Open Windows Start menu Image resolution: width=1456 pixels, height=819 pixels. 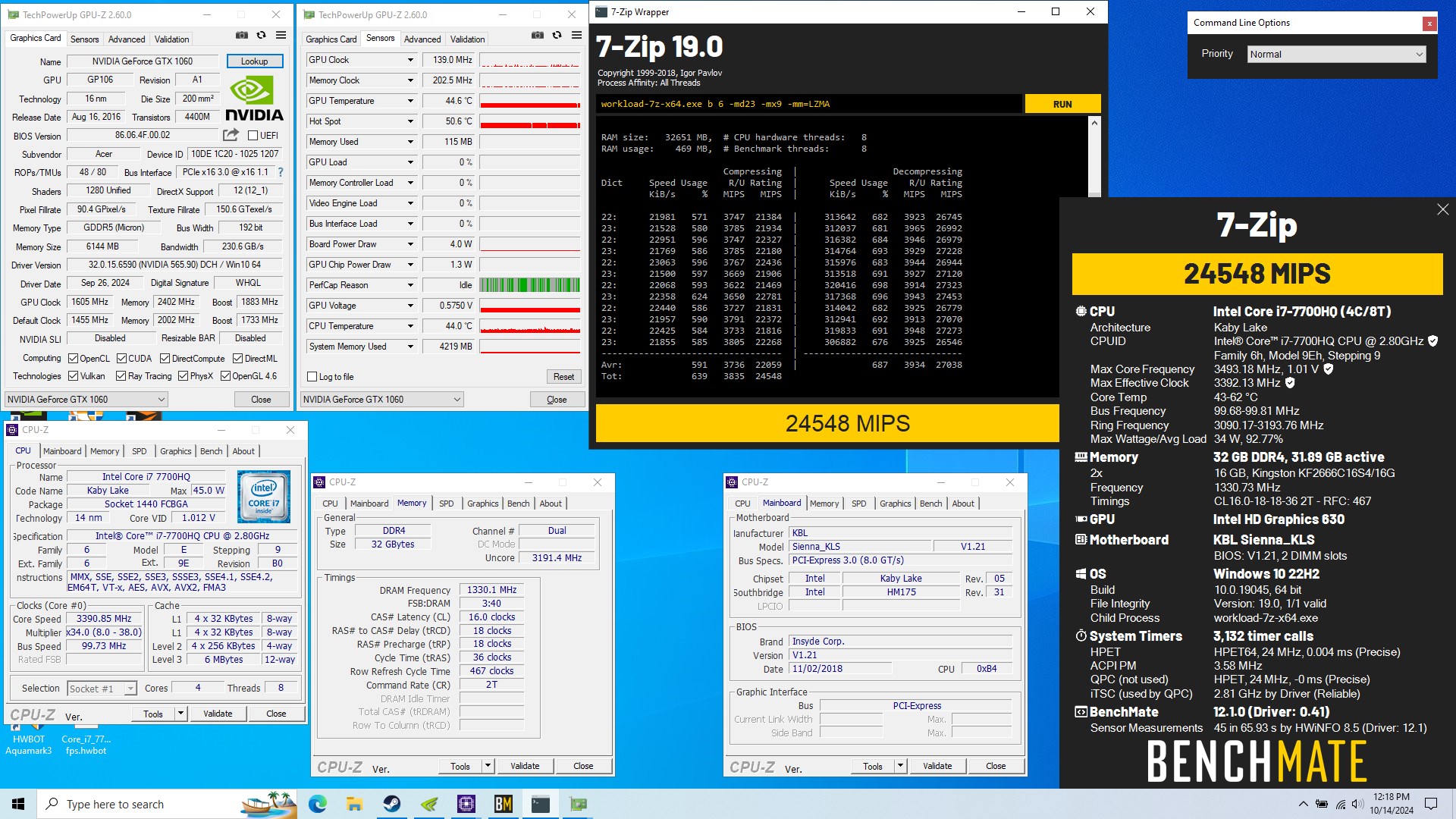(18, 804)
